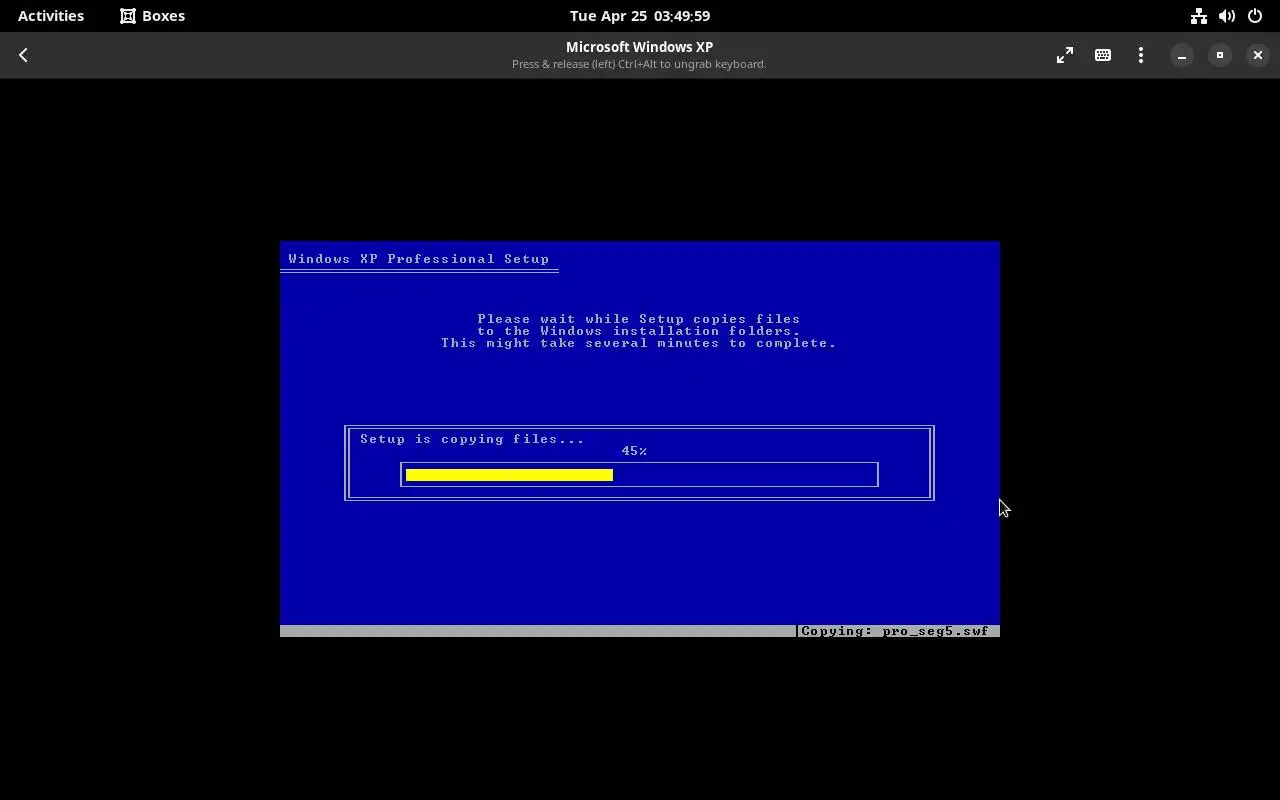Image resolution: width=1280 pixels, height=800 pixels.
Task: Click the "Microsoft Windows XP" window title
Action: point(639,47)
